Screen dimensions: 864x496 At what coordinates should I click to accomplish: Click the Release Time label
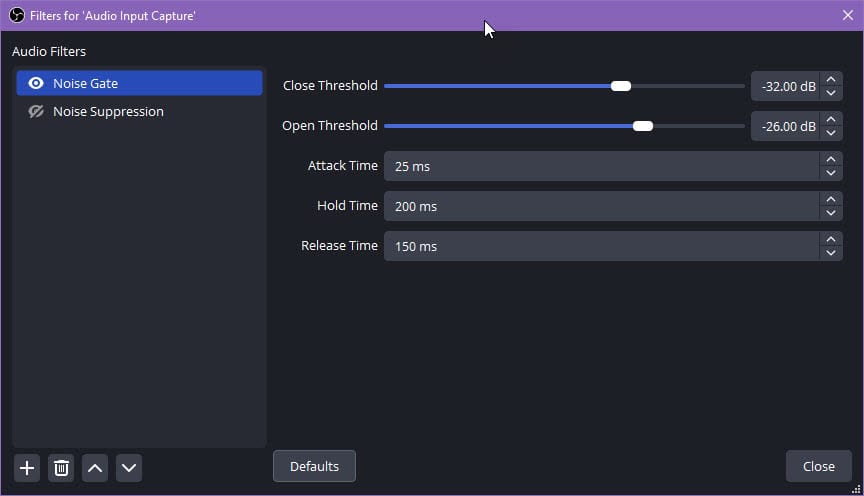(x=339, y=245)
